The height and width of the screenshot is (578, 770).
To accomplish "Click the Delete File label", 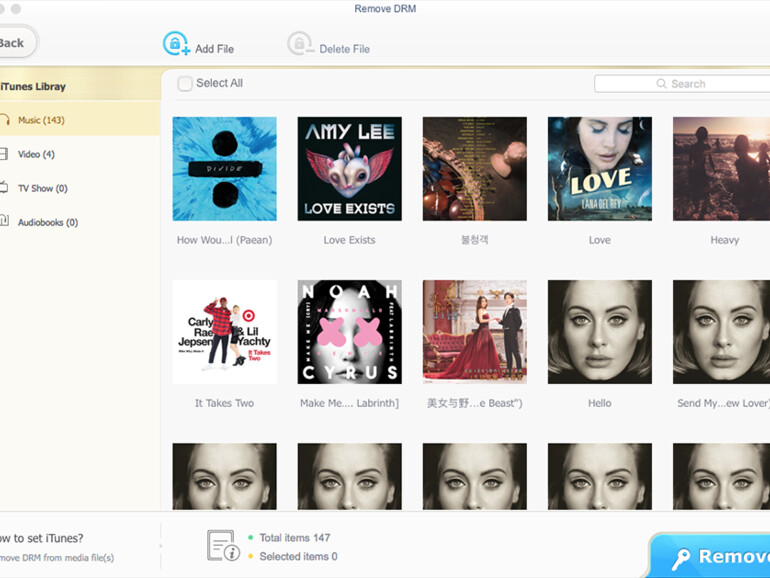I will (x=345, y=49).
